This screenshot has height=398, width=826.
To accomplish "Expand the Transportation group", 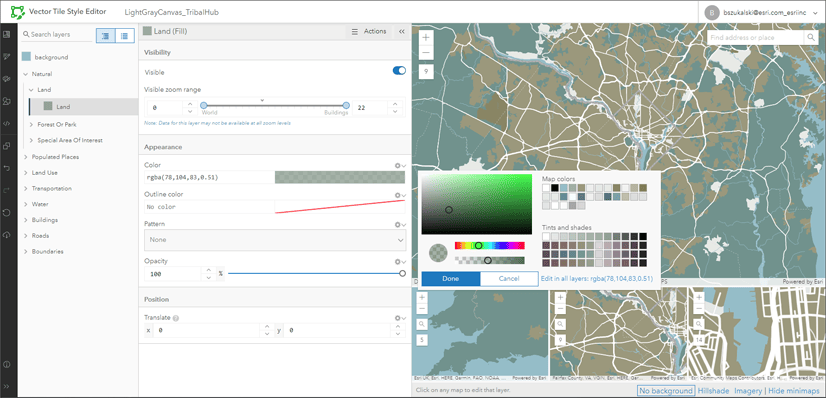I will [x=25, y=188].
